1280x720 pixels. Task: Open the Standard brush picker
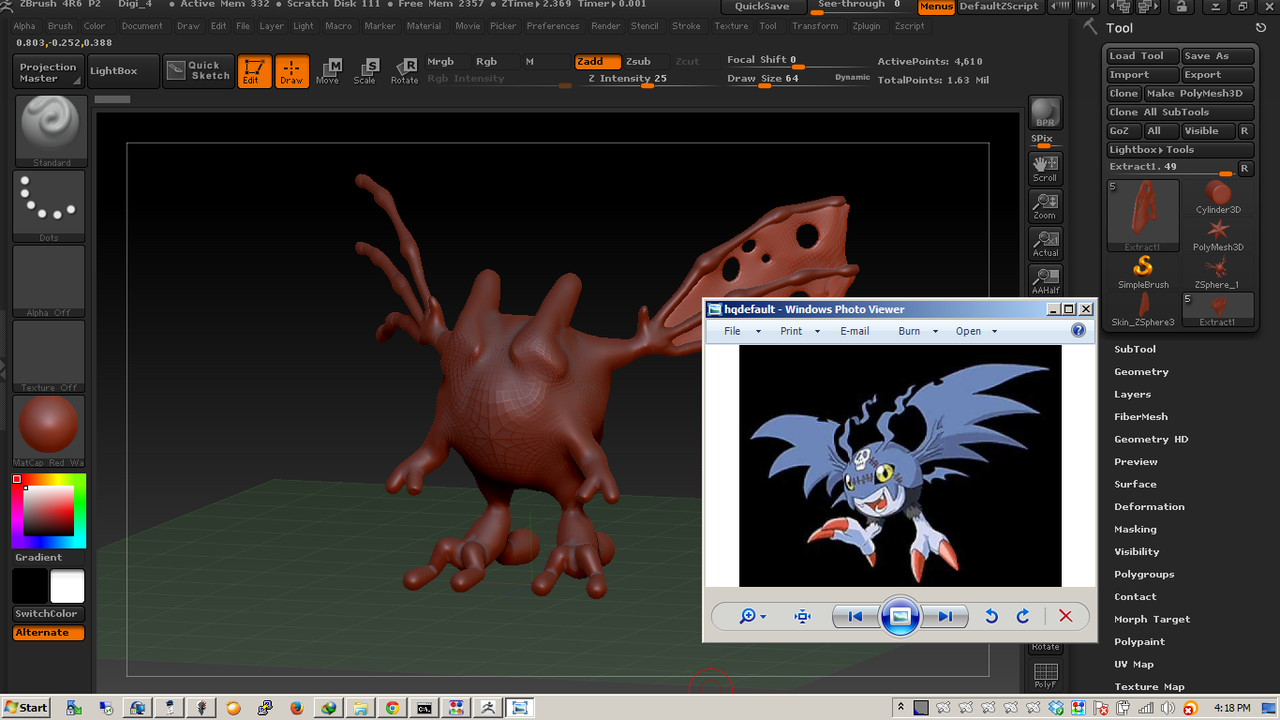51,131
